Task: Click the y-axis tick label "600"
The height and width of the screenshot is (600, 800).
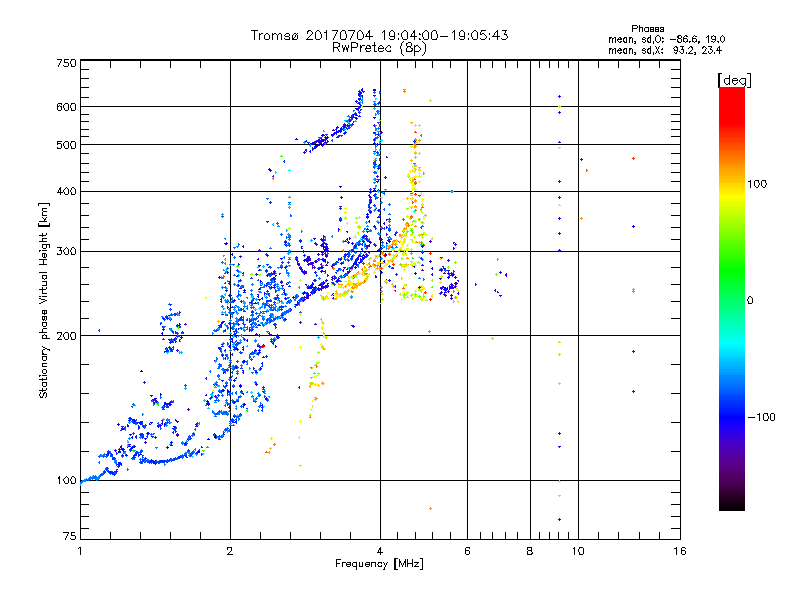Action: 67,107
